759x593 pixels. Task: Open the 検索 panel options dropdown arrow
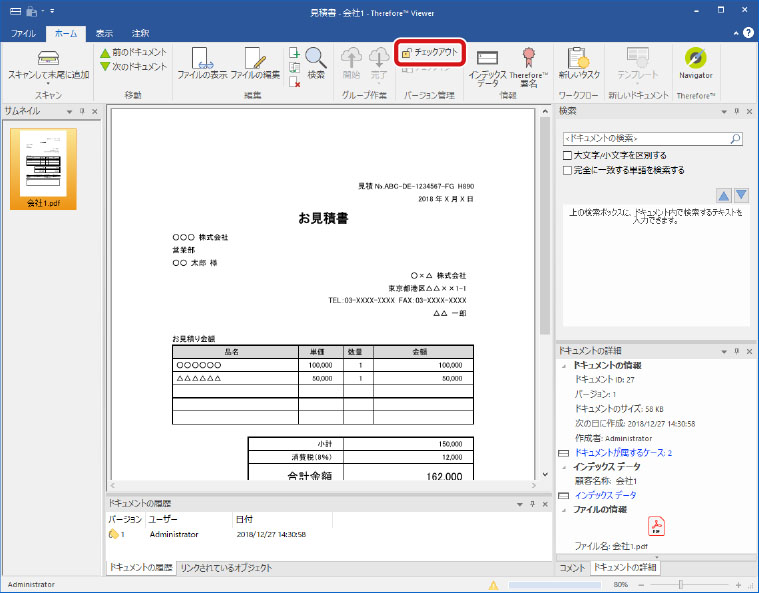723,111
